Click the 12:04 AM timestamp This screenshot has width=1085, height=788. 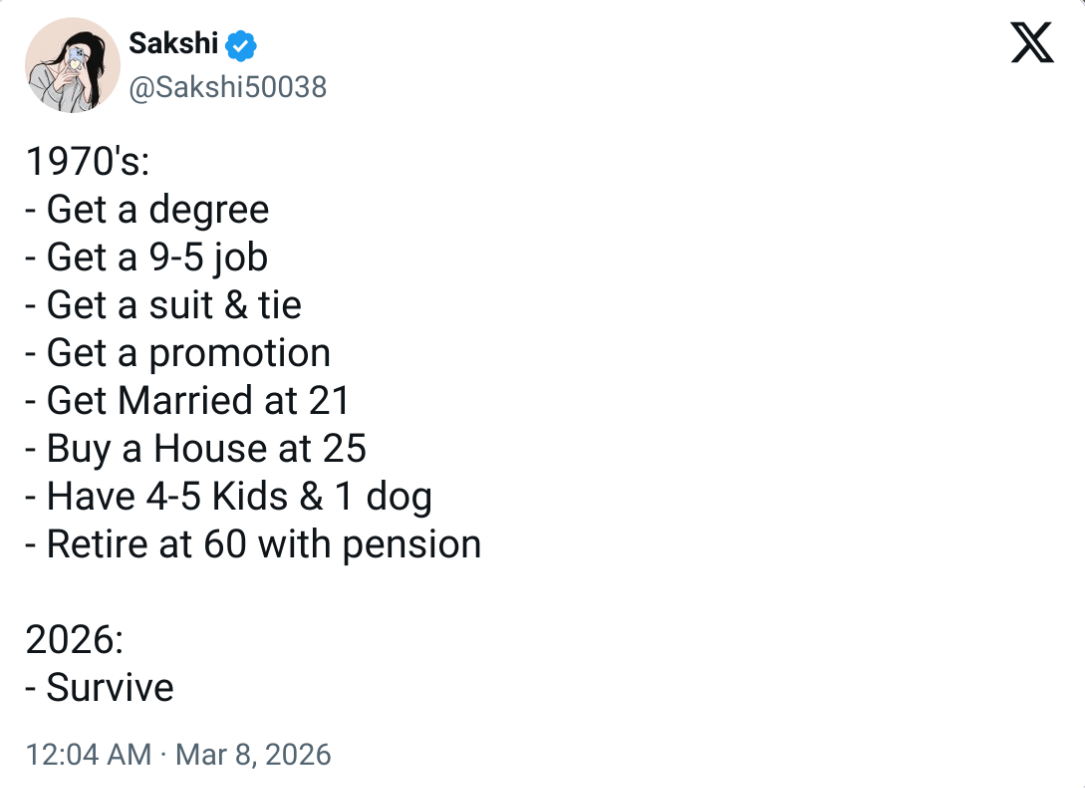coord(89,754)
